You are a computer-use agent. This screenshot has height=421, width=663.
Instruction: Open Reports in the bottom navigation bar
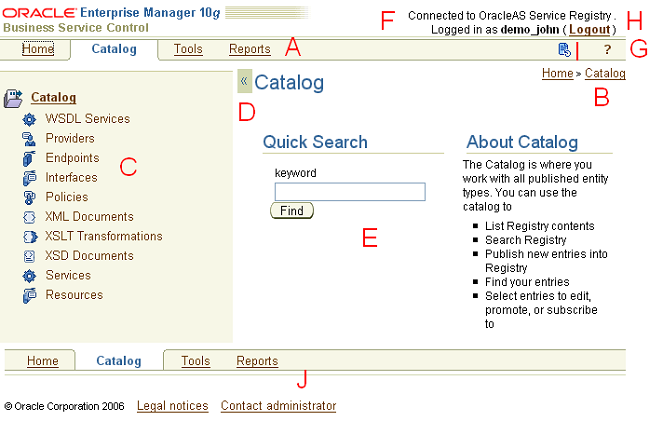point(257,361)
